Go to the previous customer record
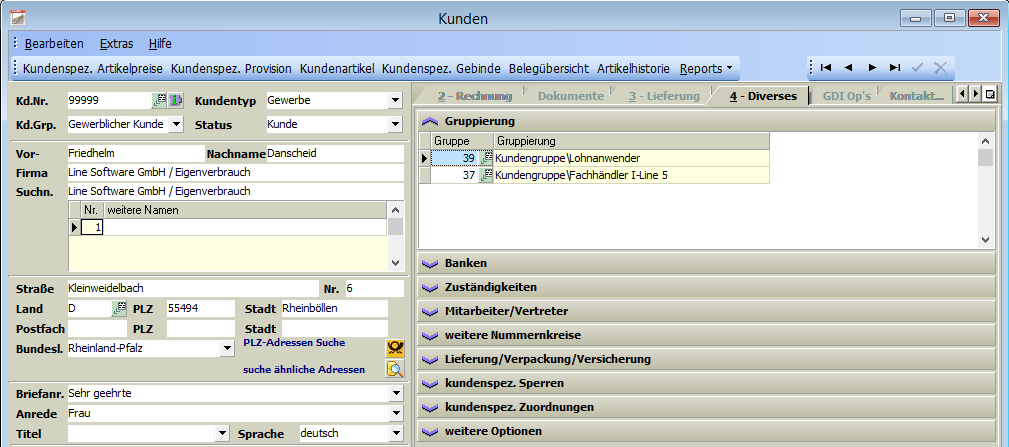 [848, 68]
